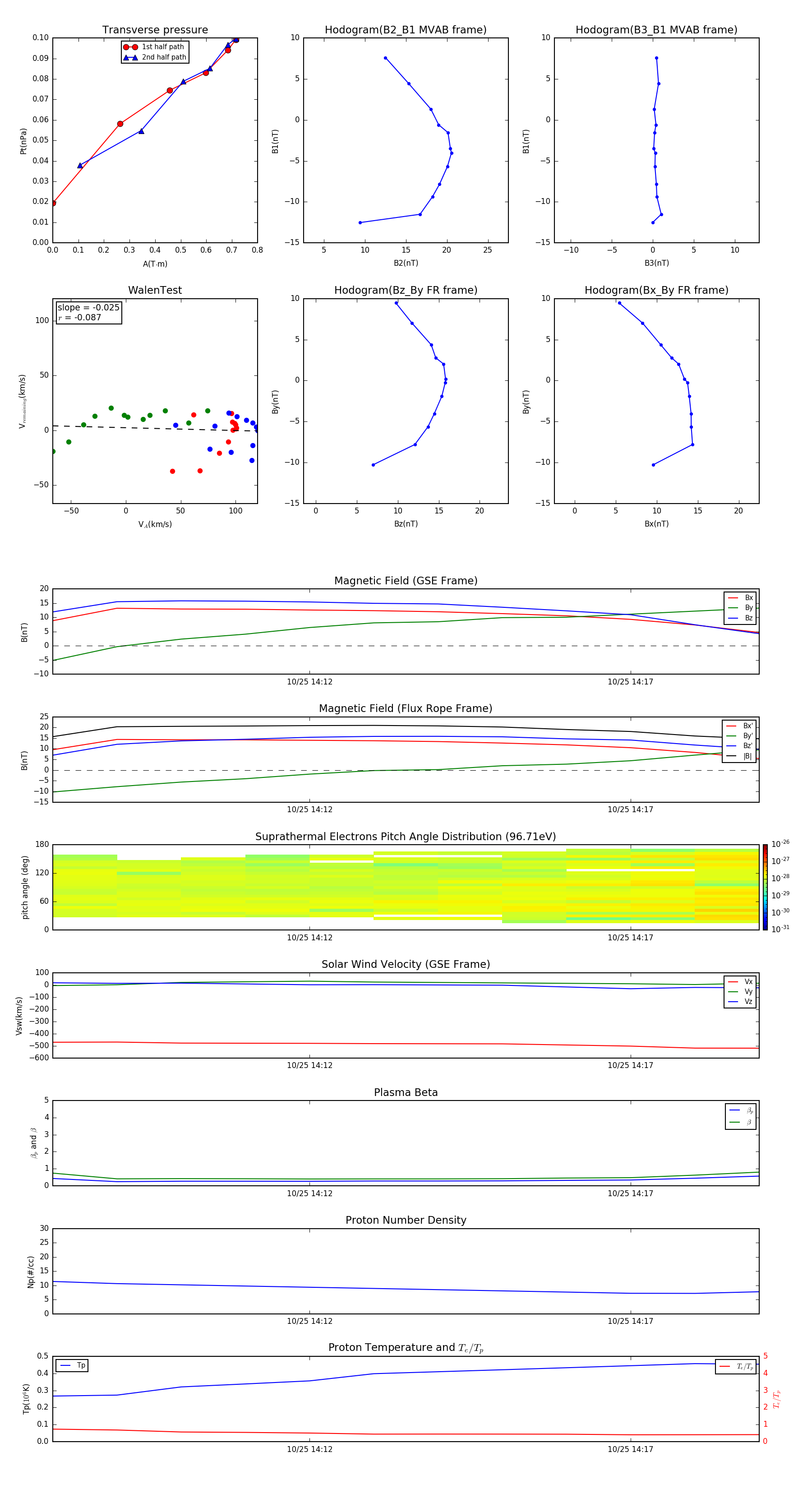Screen dimensions: 812x1489
Task: Click the β legend entry below βp
Action: (x=741, y=1122)
